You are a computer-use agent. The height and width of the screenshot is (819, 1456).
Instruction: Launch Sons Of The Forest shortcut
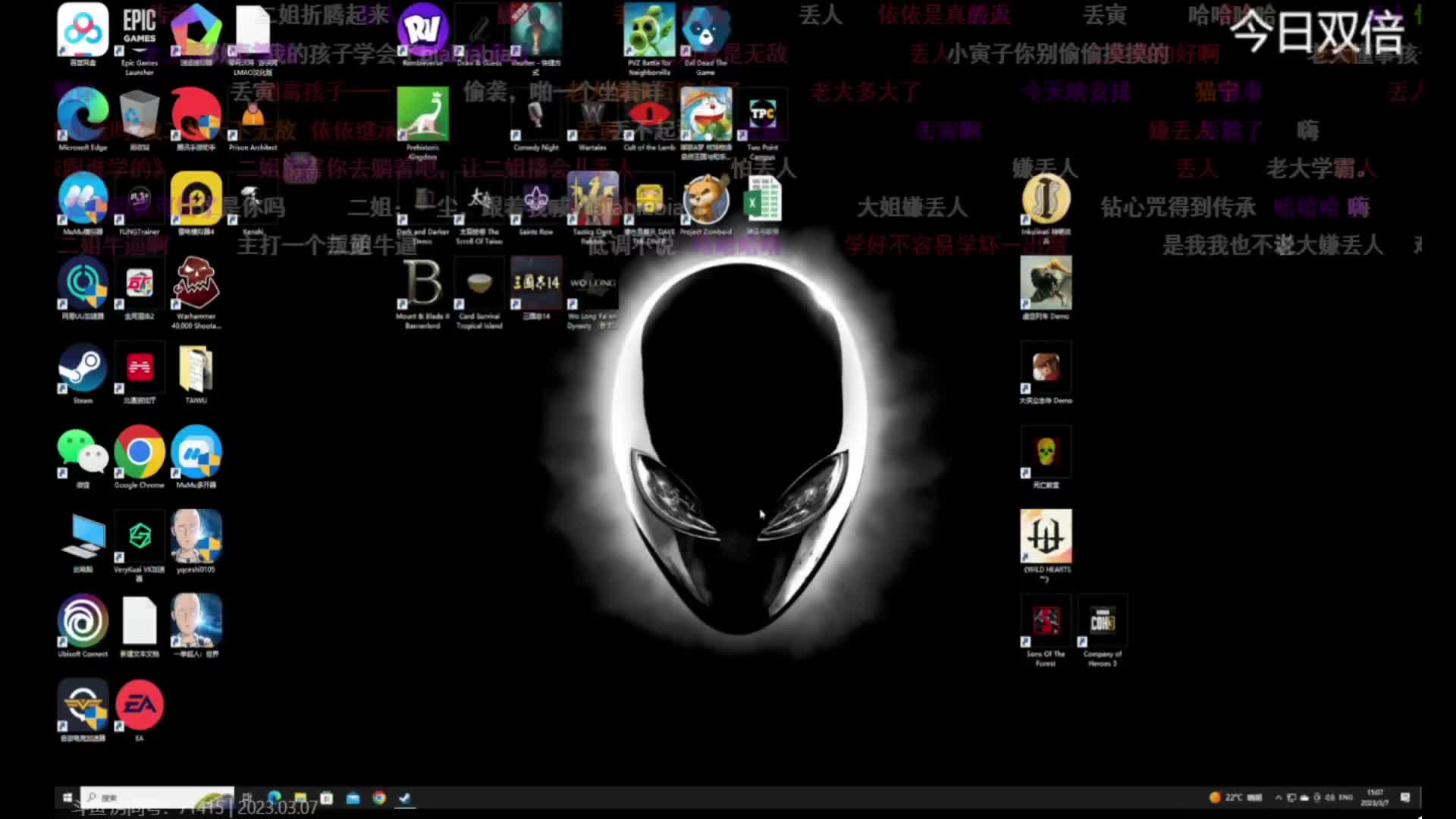click(1046, 631)
